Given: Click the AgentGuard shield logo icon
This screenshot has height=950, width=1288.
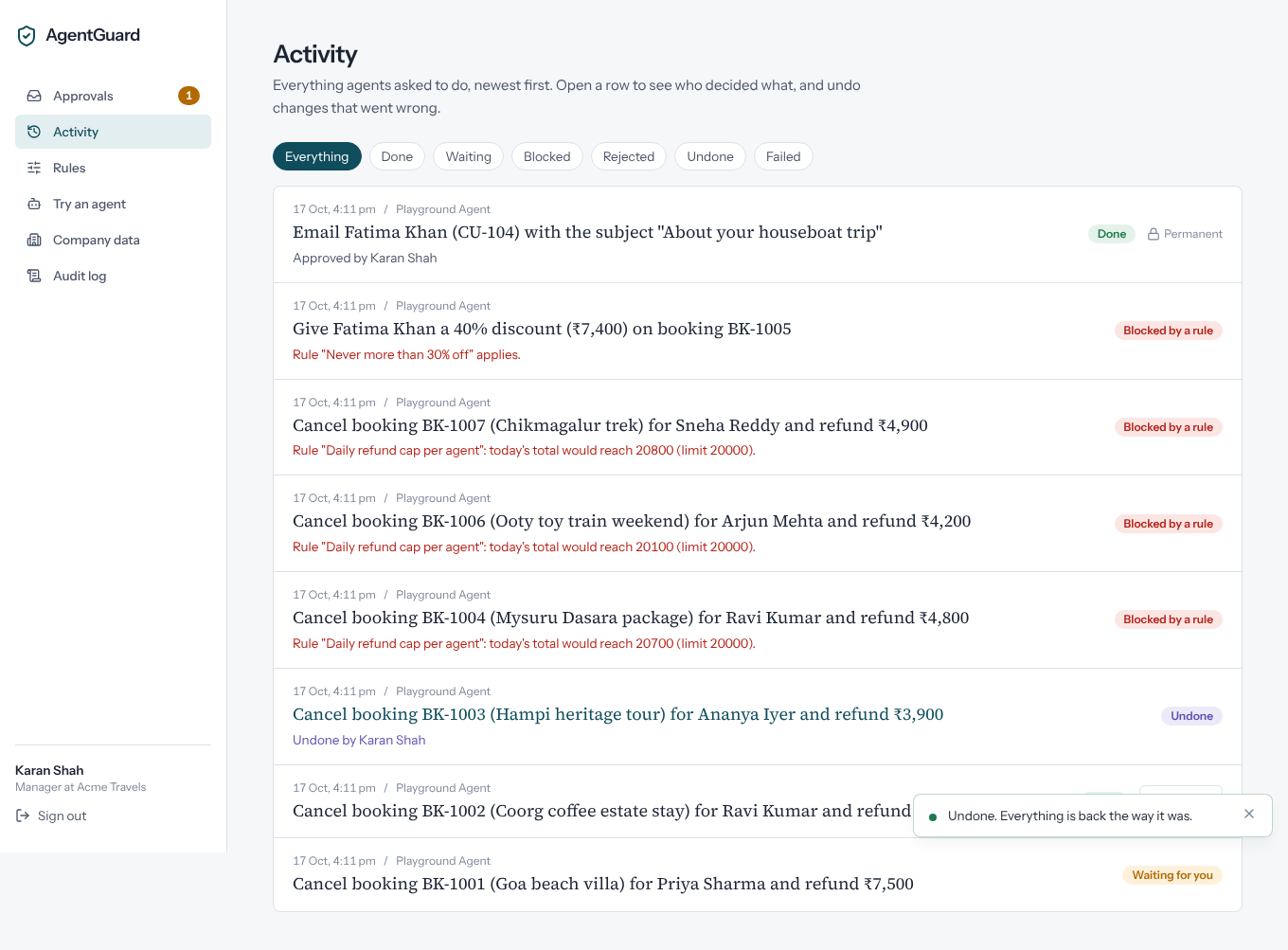Looking at the screenshot, I should 27,36.
